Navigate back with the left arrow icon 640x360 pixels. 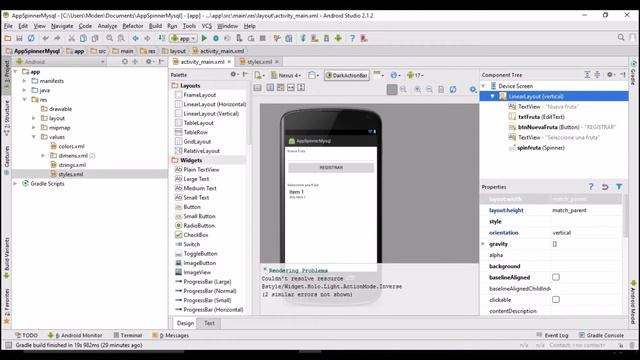coord(136,38)
